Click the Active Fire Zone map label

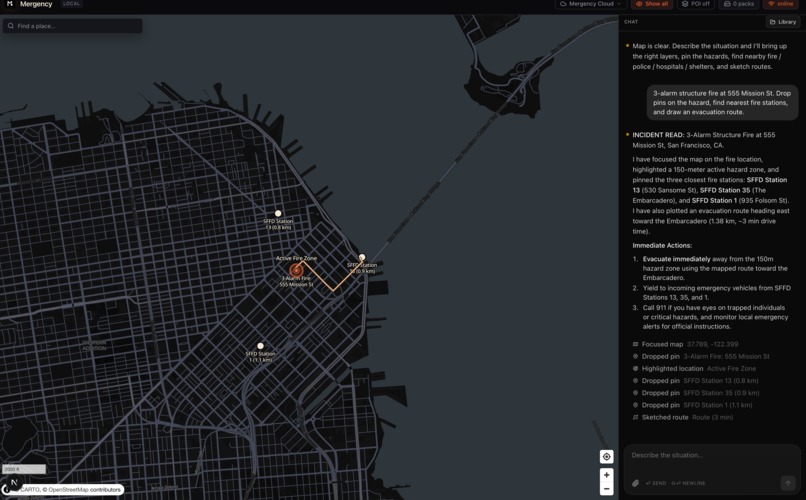click(x=296, y=258)
